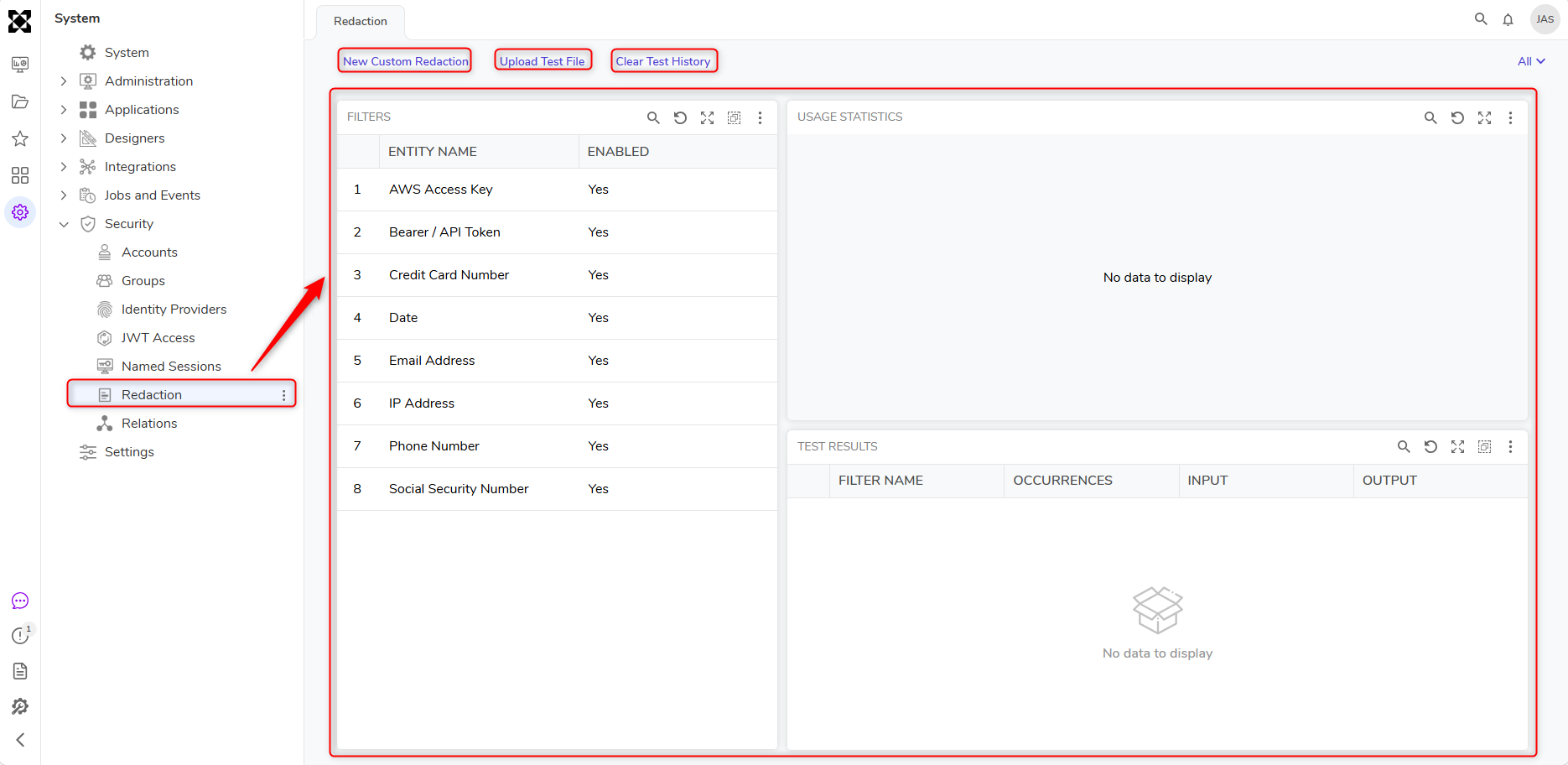Open the All filter dropdown
Image resolution: width=1568 pixels, height=765 pixels.
click(1531, 61)
